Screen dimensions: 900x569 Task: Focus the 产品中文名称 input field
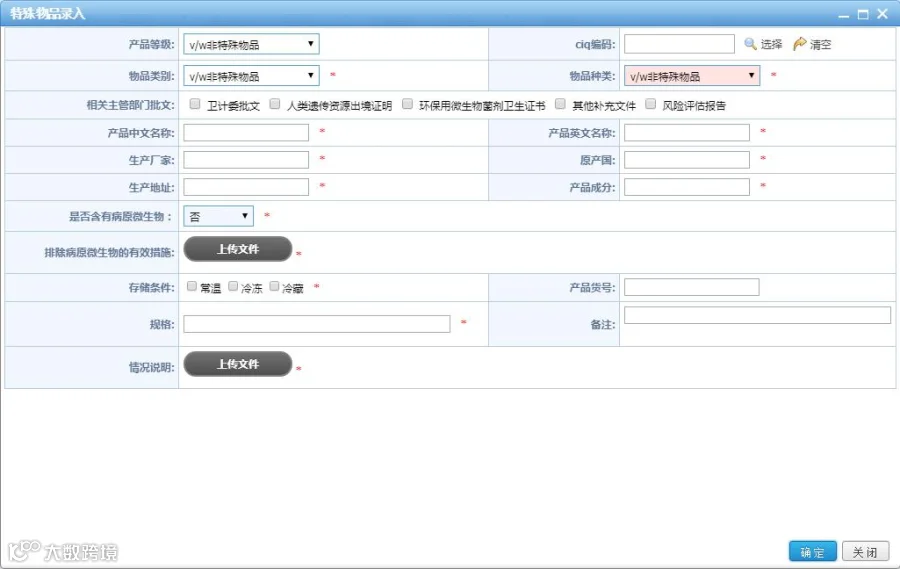[246, 133]
